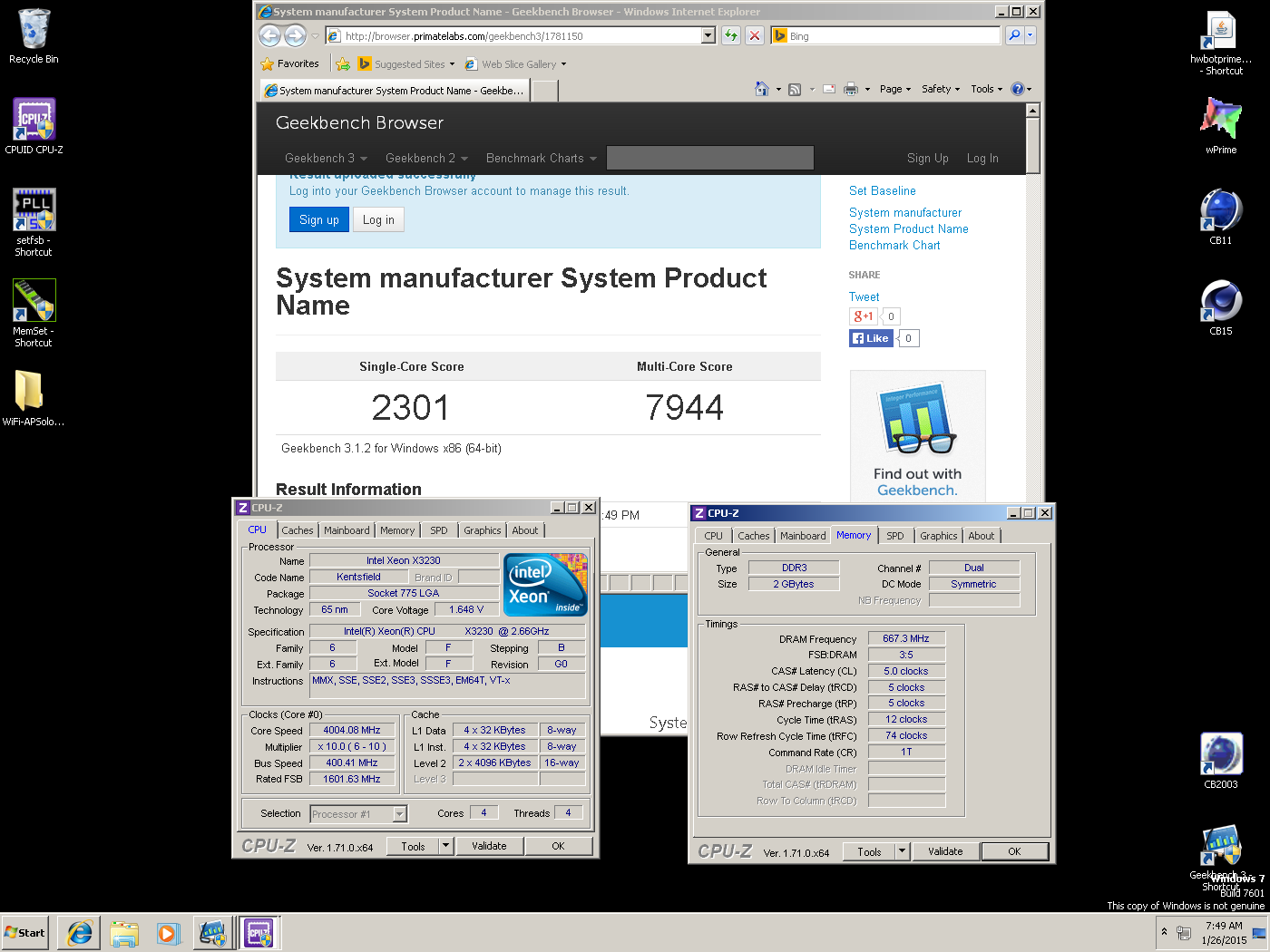Open the Benchmark Chart link

tap(894, 246)
